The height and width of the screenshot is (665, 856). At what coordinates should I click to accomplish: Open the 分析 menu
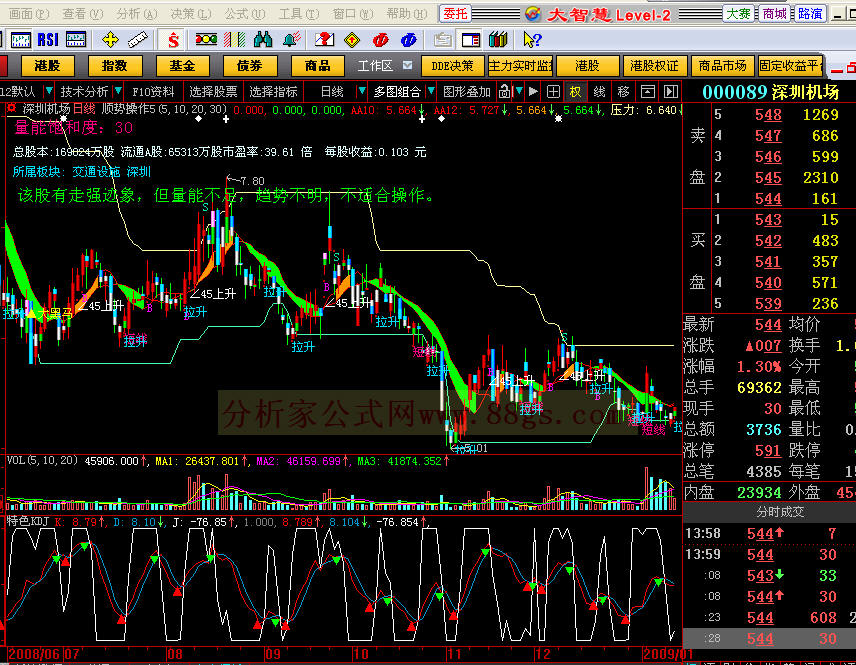tap(137, 14)
